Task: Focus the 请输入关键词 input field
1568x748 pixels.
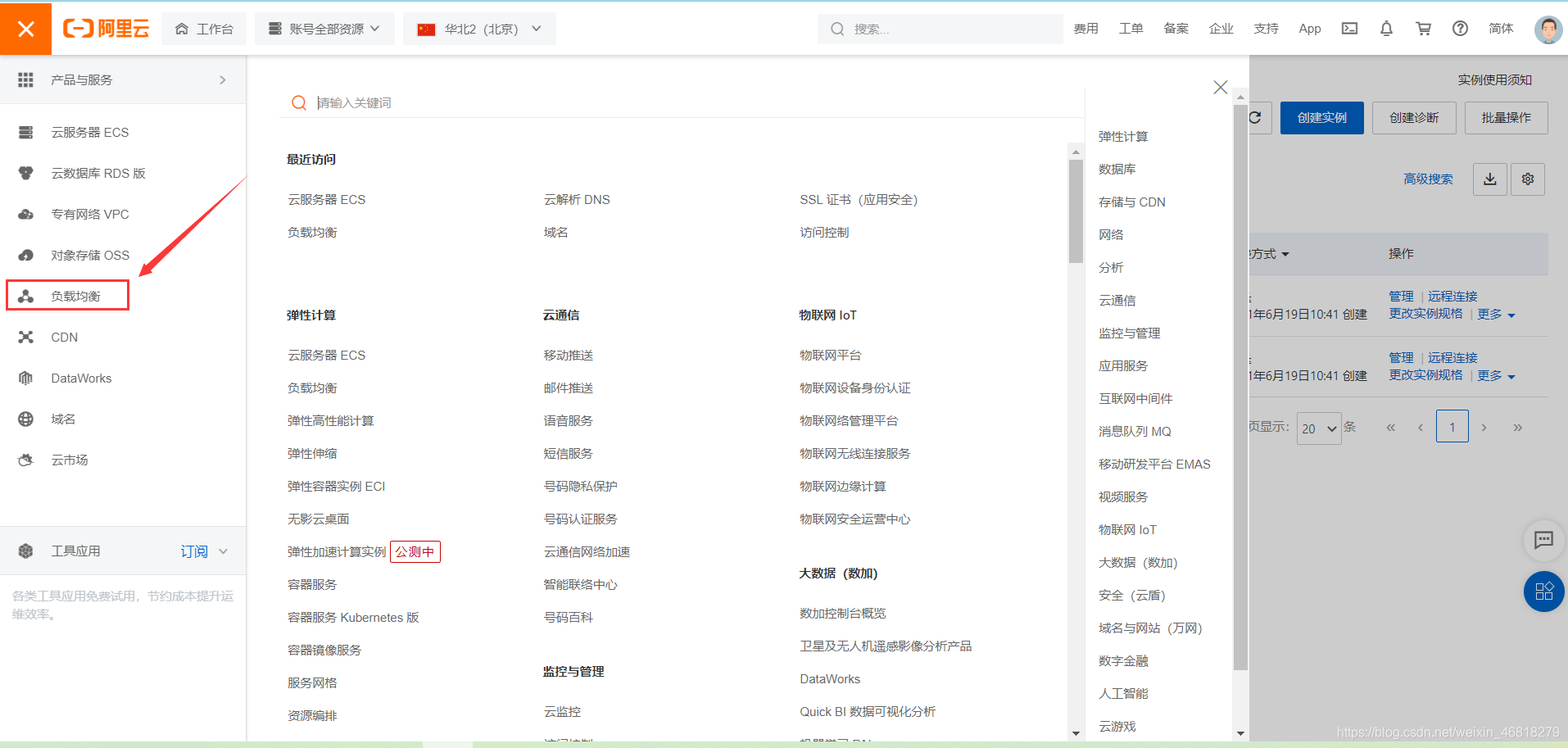Action: coord(696,102)
